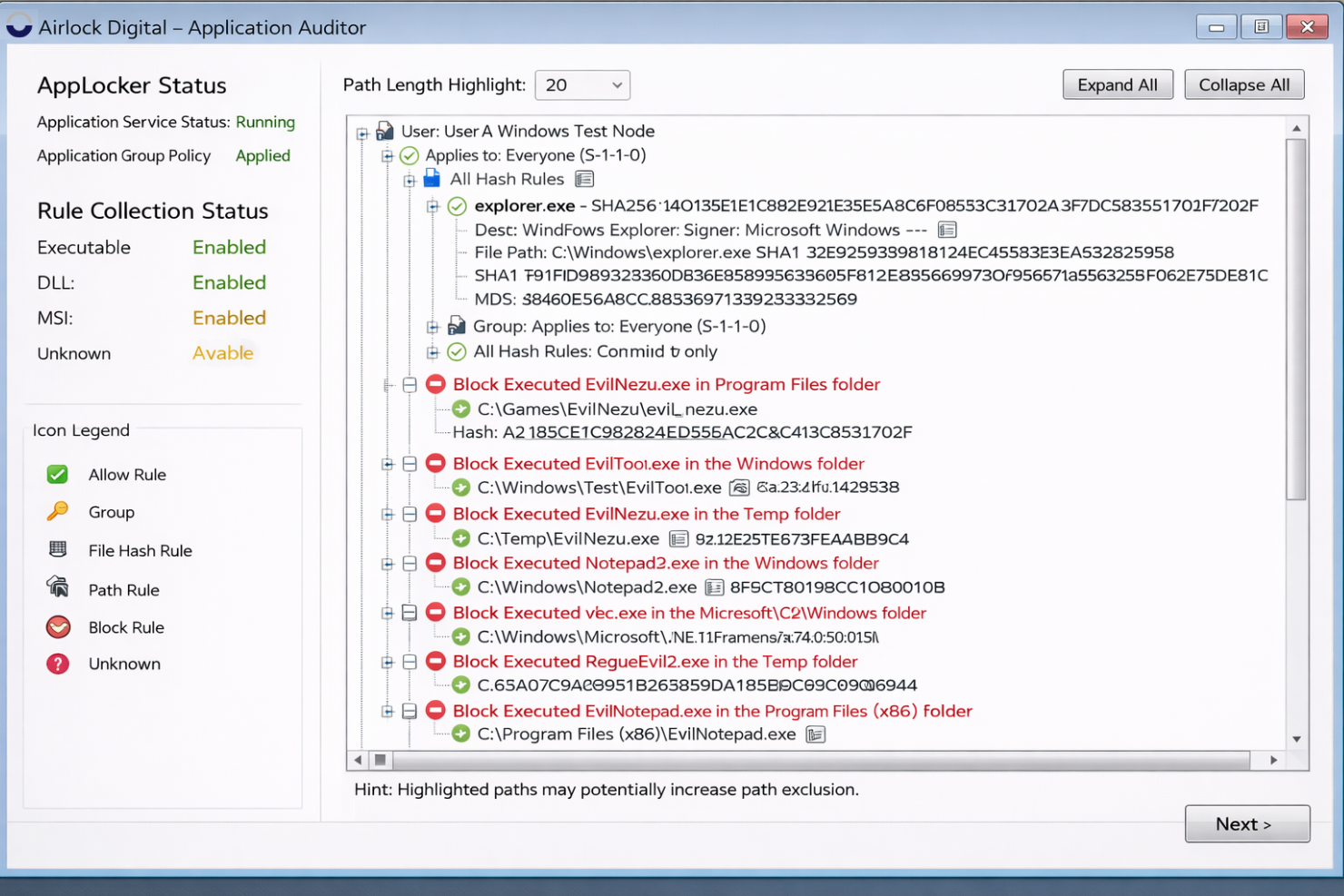
Task: Click the Expand All button
Action: click(x=1117, y=85)
